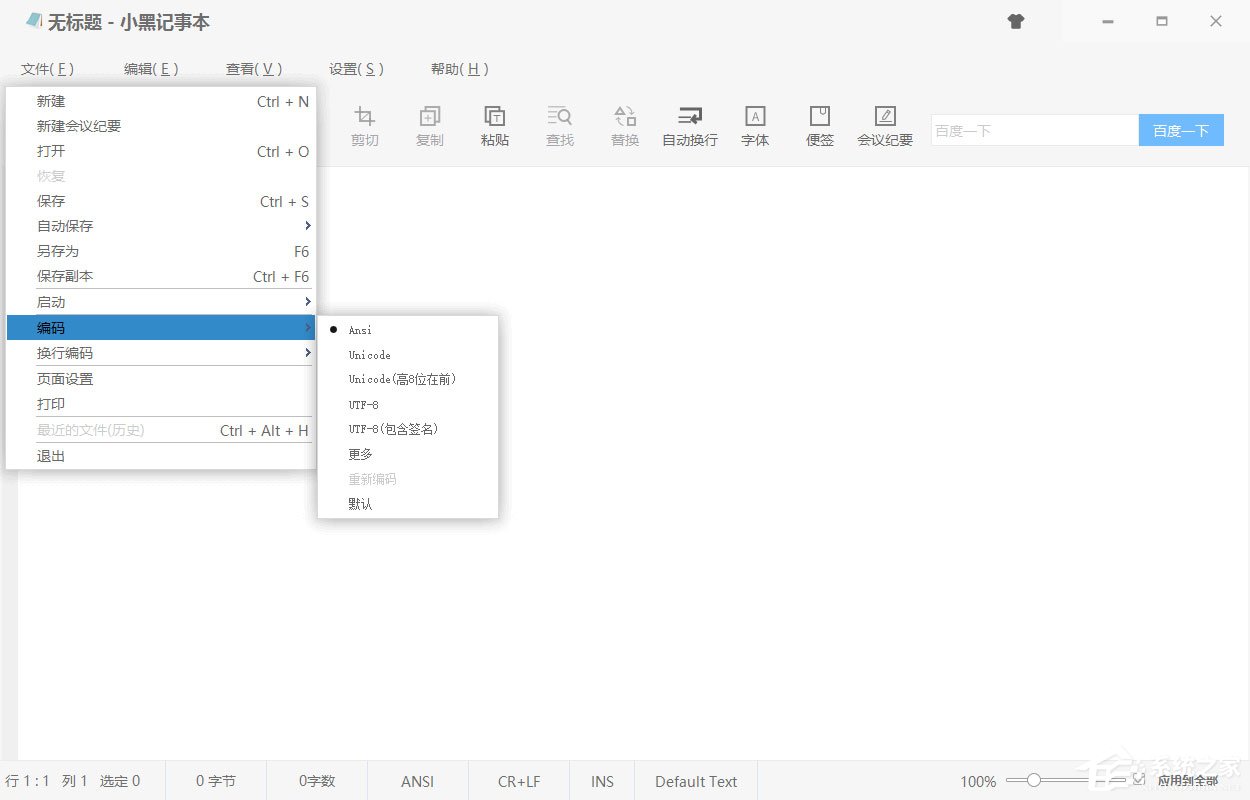Adjust the 100% zoom slider
The height and width of the screenshot is (800, 1250).
[x=1035, y=780]
